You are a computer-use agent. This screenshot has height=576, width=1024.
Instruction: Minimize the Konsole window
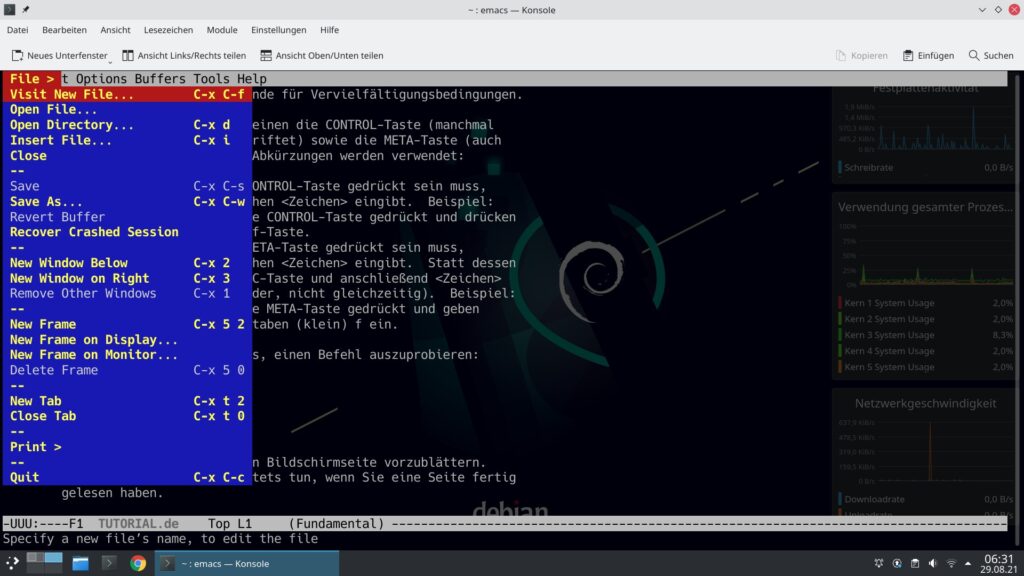click(x=982, y=10)
